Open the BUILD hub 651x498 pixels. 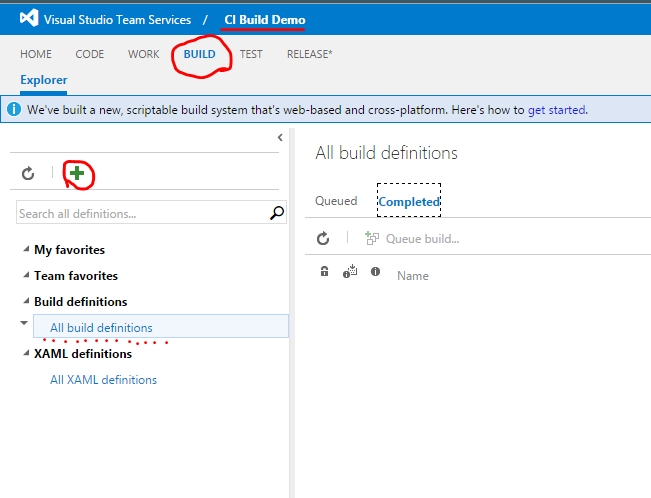coord(200,54)
